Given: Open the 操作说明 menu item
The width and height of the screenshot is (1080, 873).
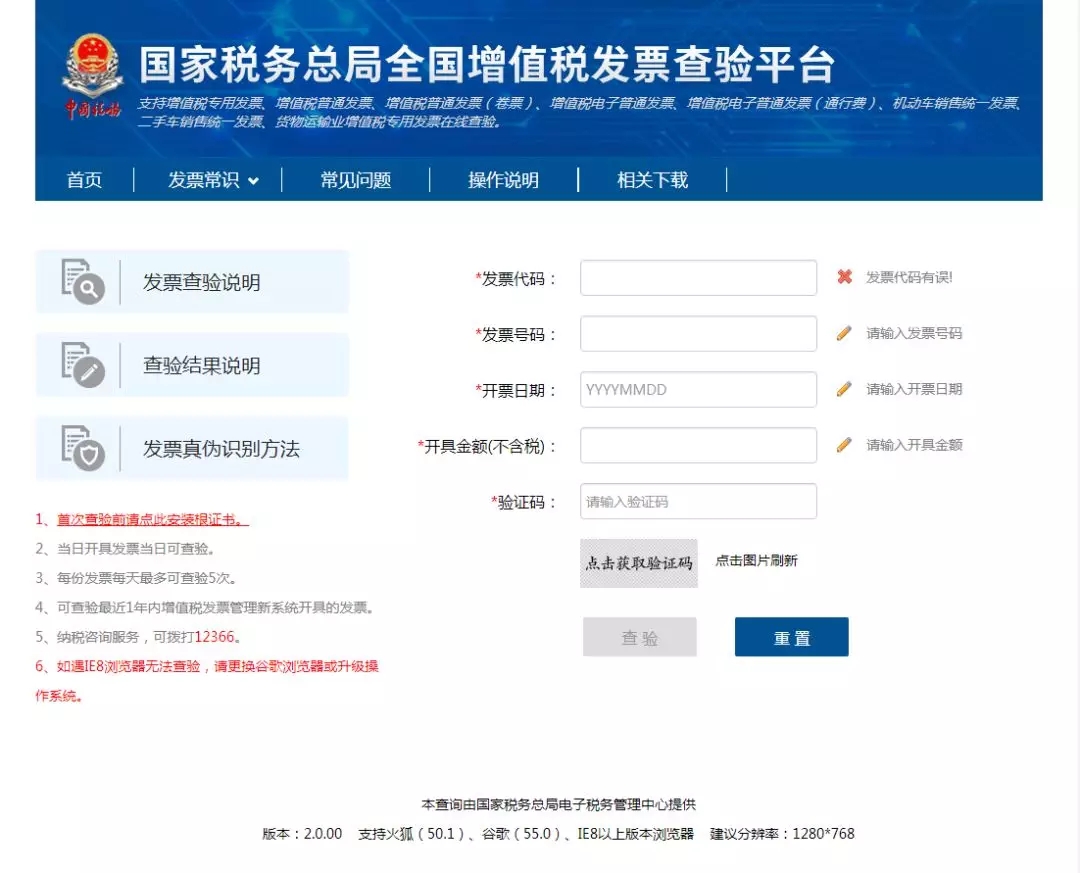Looking at the screenshot, I should [503, 181].
